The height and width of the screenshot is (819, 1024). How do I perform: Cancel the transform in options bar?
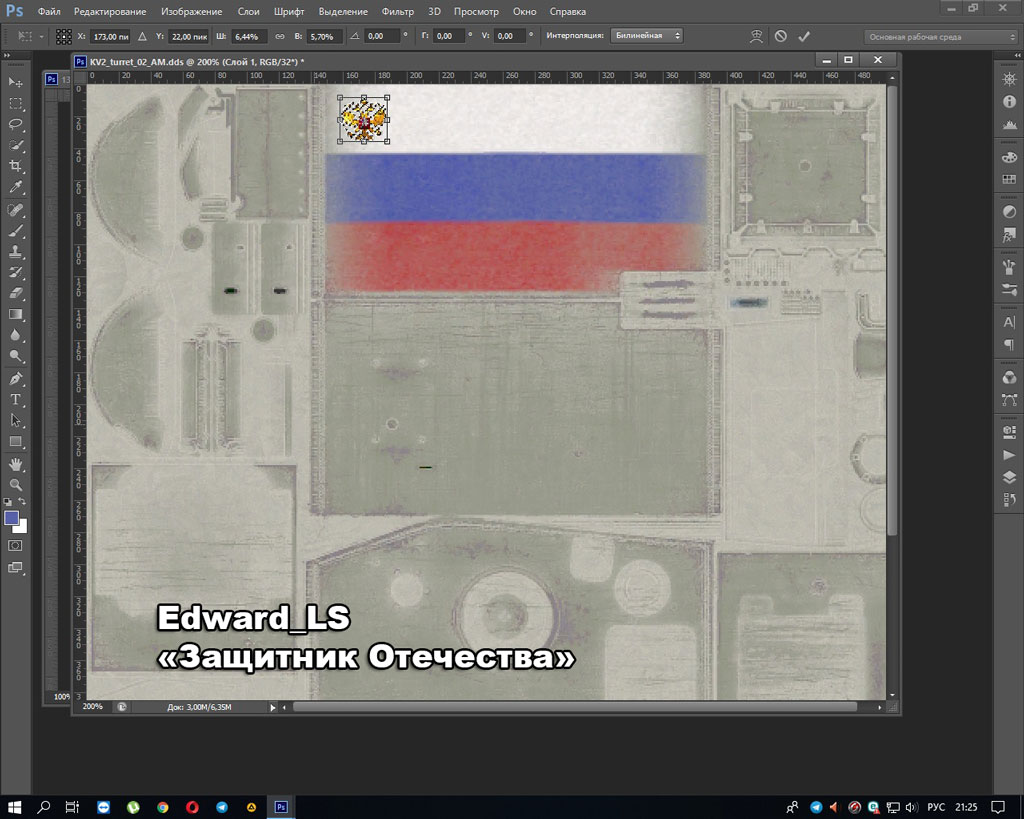point(781,36)
